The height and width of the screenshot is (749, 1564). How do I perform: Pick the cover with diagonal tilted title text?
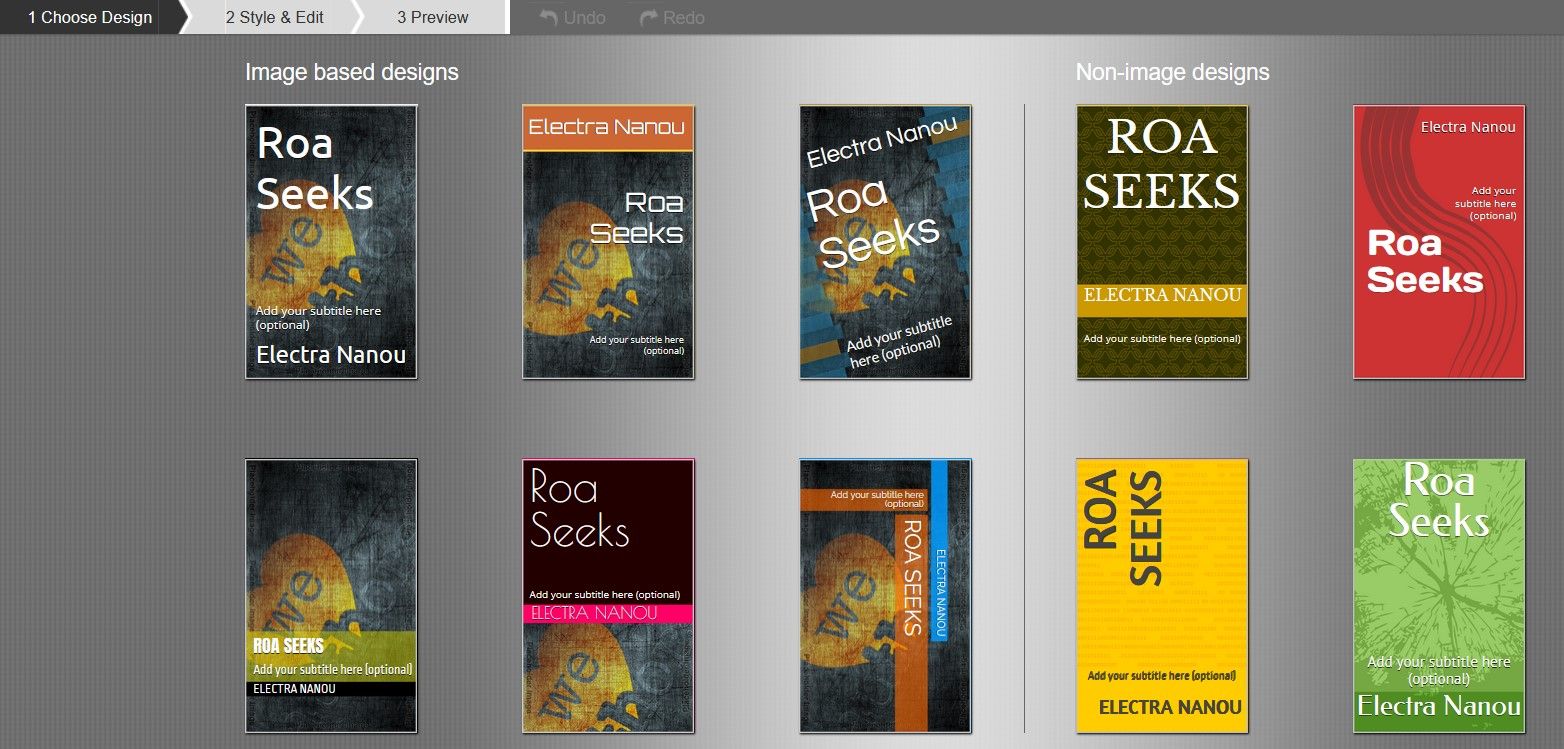pos(885,242)
